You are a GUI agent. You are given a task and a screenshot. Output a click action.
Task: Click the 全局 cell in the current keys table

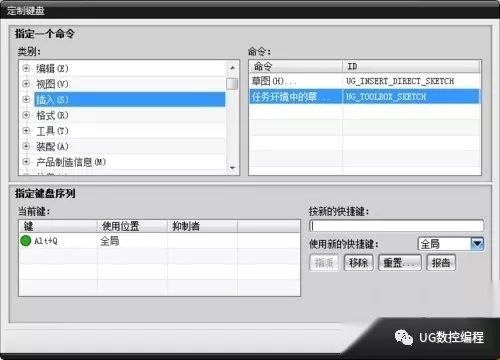pos(110,241)
